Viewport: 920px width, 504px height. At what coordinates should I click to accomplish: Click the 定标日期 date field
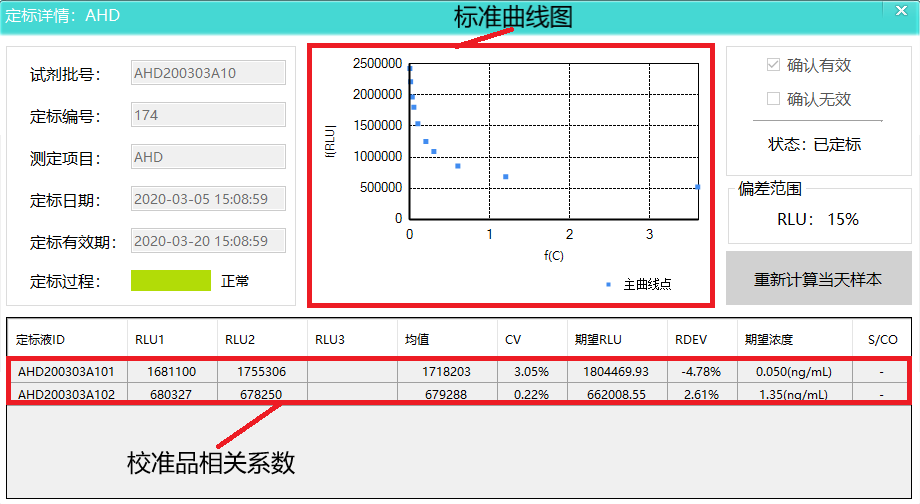208,199
